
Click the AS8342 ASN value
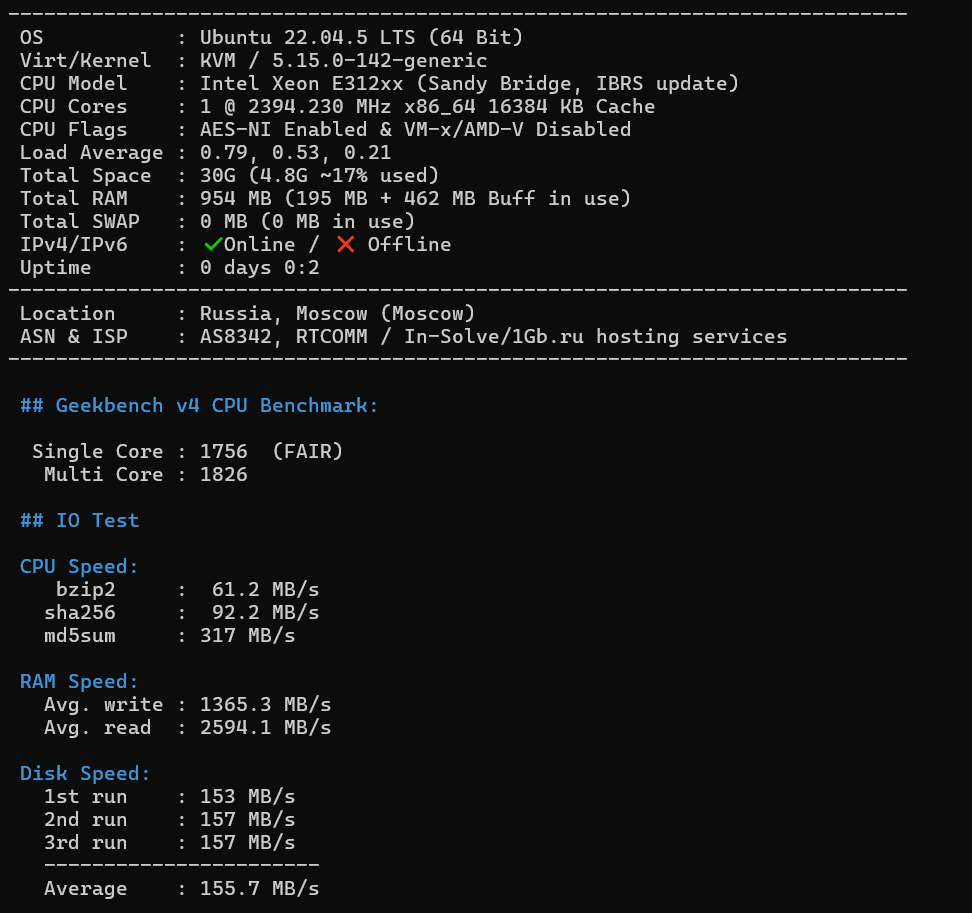[236, 337]
